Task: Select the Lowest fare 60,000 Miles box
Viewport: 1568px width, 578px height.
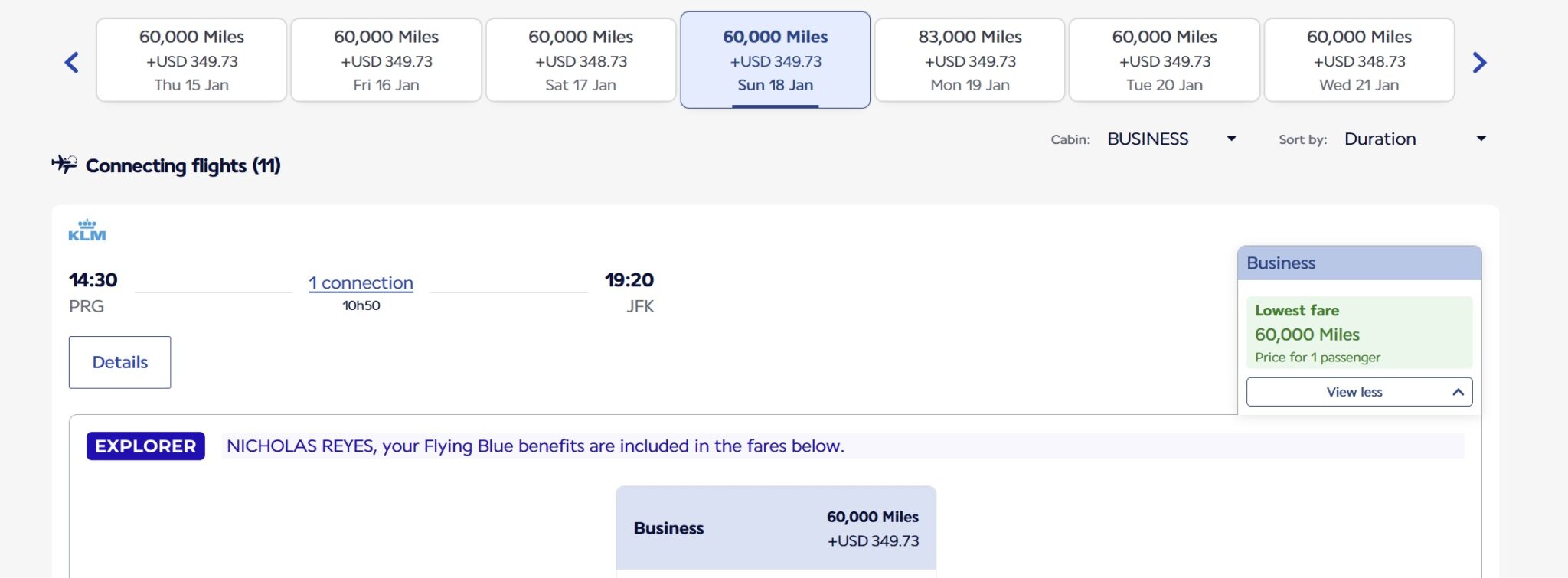Action: pos(1359,333)
